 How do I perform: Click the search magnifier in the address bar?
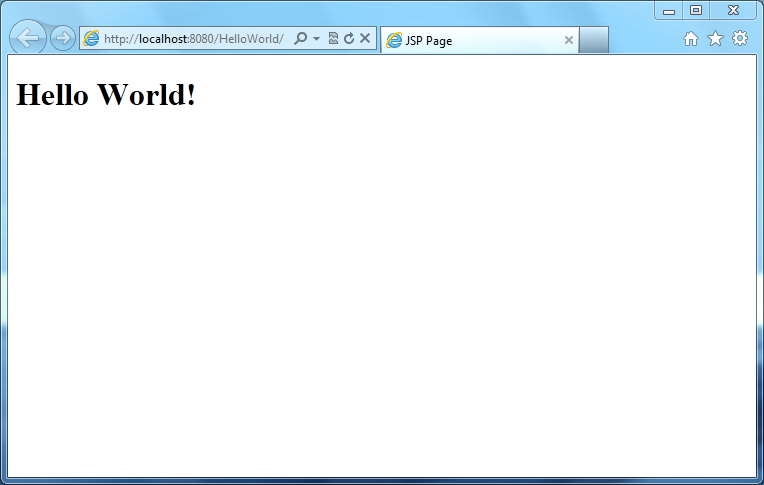[x=301, y=38]
